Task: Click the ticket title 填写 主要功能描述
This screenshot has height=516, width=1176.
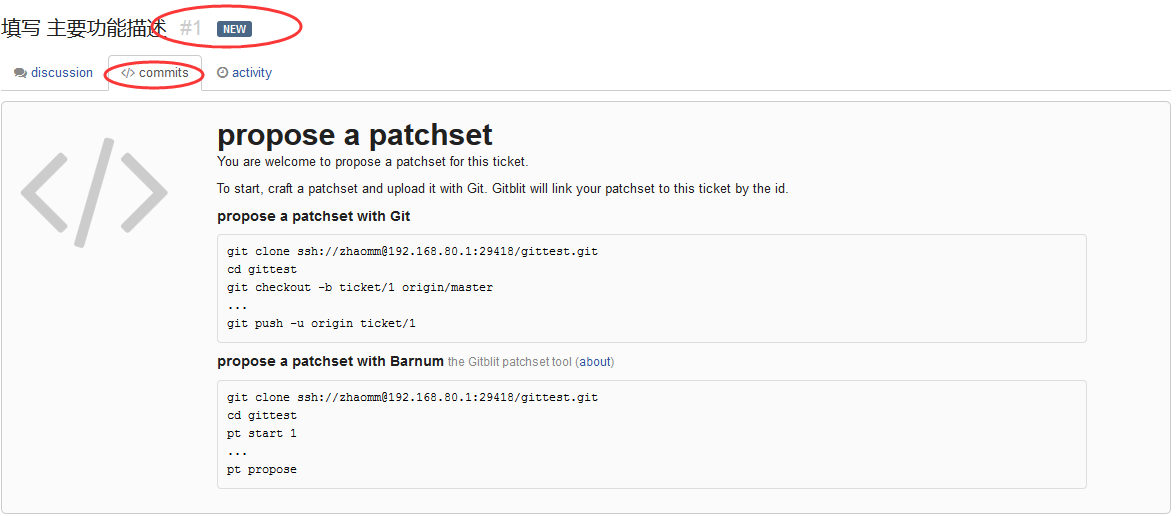Action: (x=84, y=28)
